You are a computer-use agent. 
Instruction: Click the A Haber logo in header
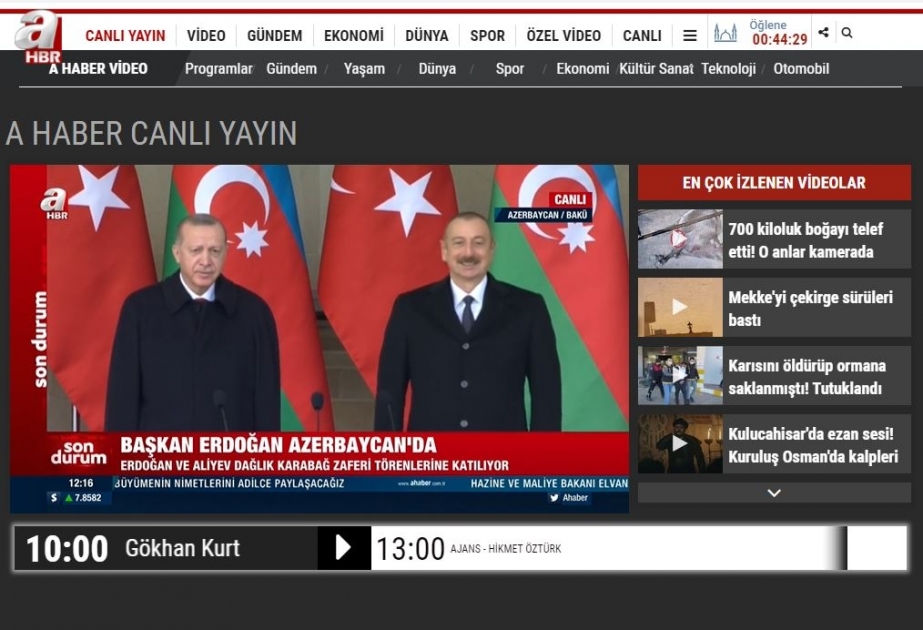coord(39,38)
